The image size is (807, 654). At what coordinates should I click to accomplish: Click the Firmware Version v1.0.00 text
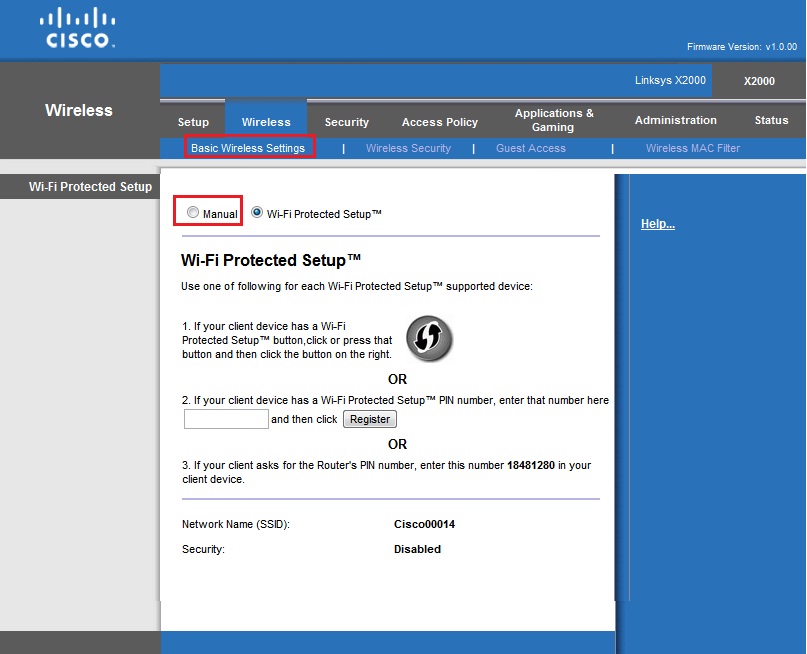pos(742,47)
